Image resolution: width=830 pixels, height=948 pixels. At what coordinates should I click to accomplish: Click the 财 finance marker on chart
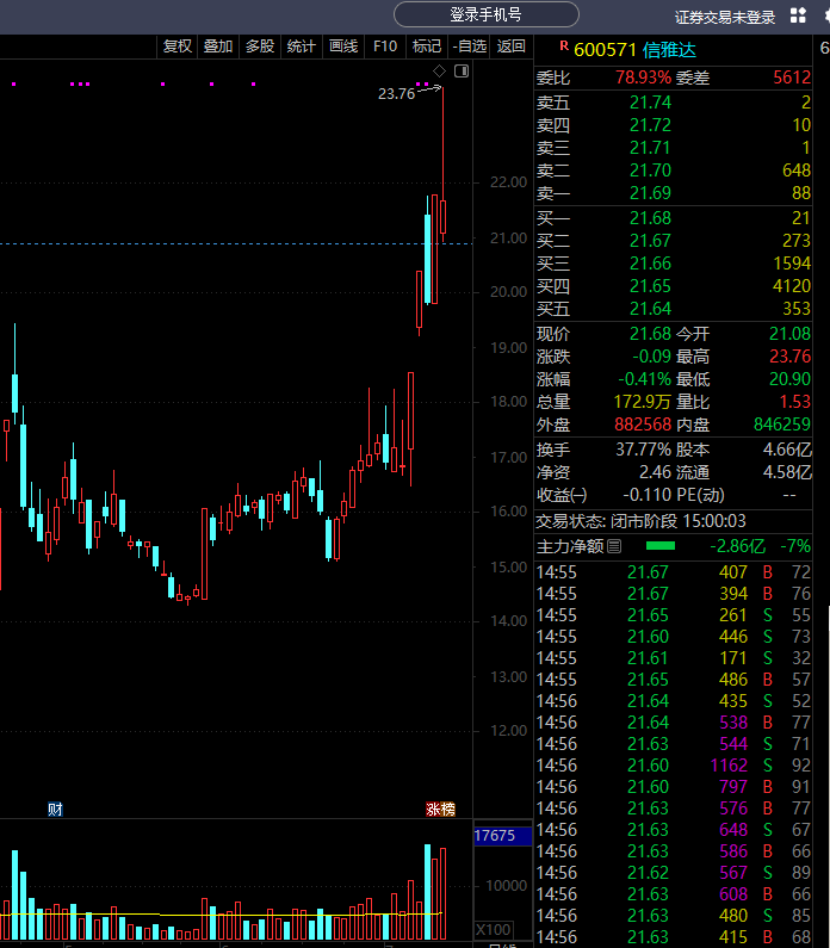click(x=55, y=809)
